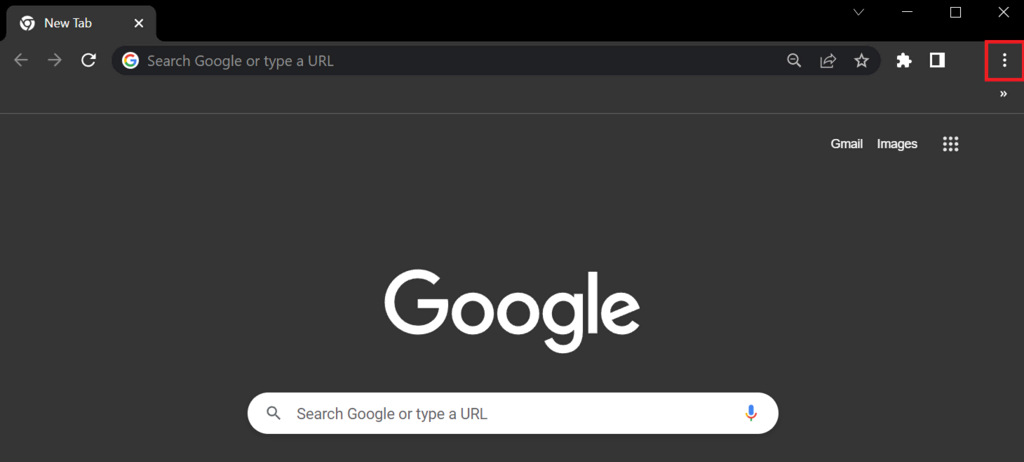Focus the address bar URL field
The height and width of the screenshot is (462, 1024).
[450, 61]
